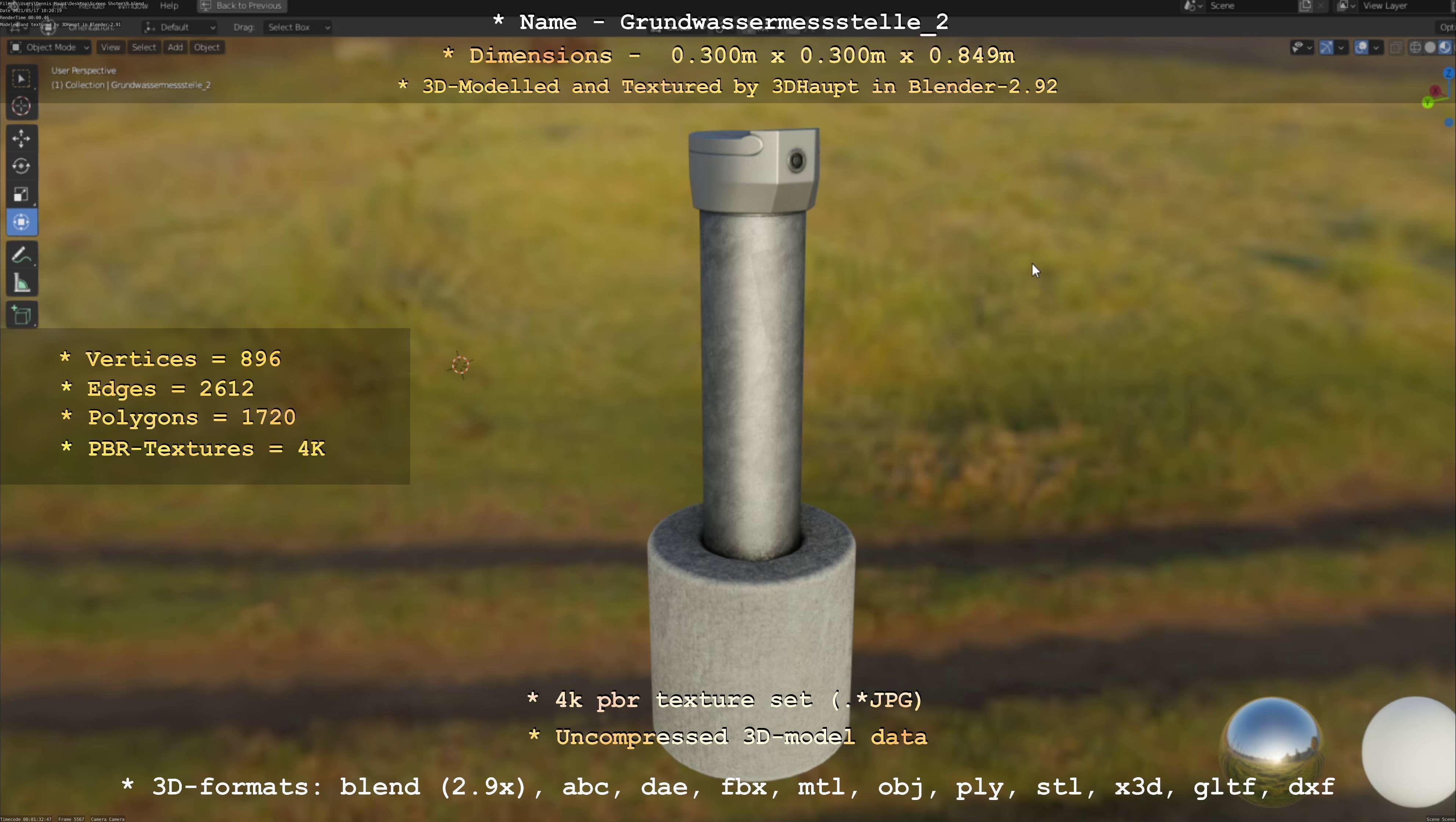Image resolution: width=1456 pixels, height=822 pixels.
Task: Open the Select Box drag dropdown
Action: (297, 27)
